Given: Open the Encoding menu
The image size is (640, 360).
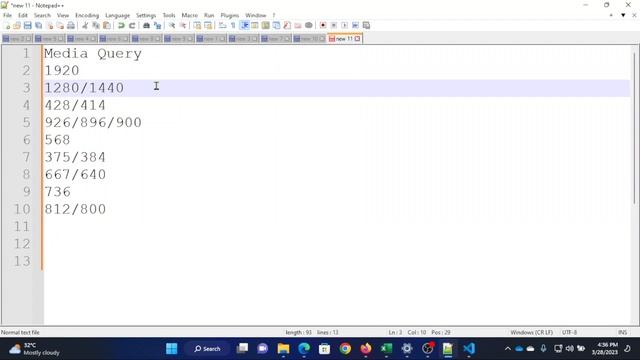Looking at the screenshot, I should tap(87, 16).
